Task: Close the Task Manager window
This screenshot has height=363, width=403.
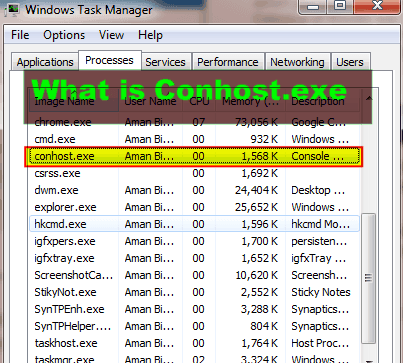Action: (x=376, y=6)
